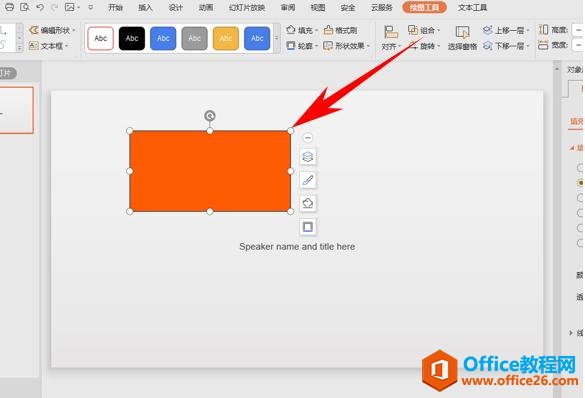Click the square outline icon beside the shape

[308, 227]
